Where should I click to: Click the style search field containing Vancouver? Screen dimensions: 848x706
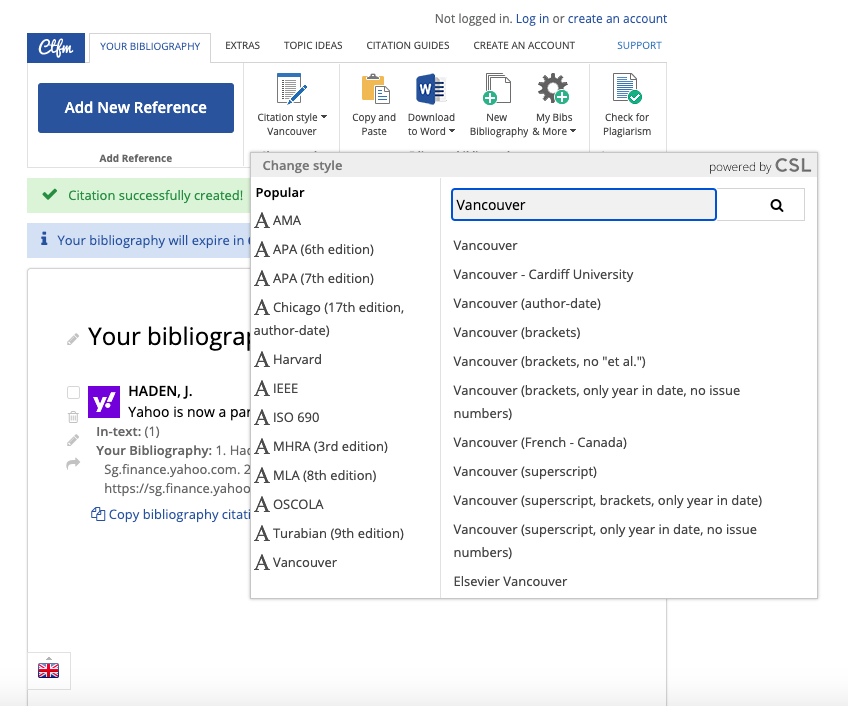click(x=584, y=204)
